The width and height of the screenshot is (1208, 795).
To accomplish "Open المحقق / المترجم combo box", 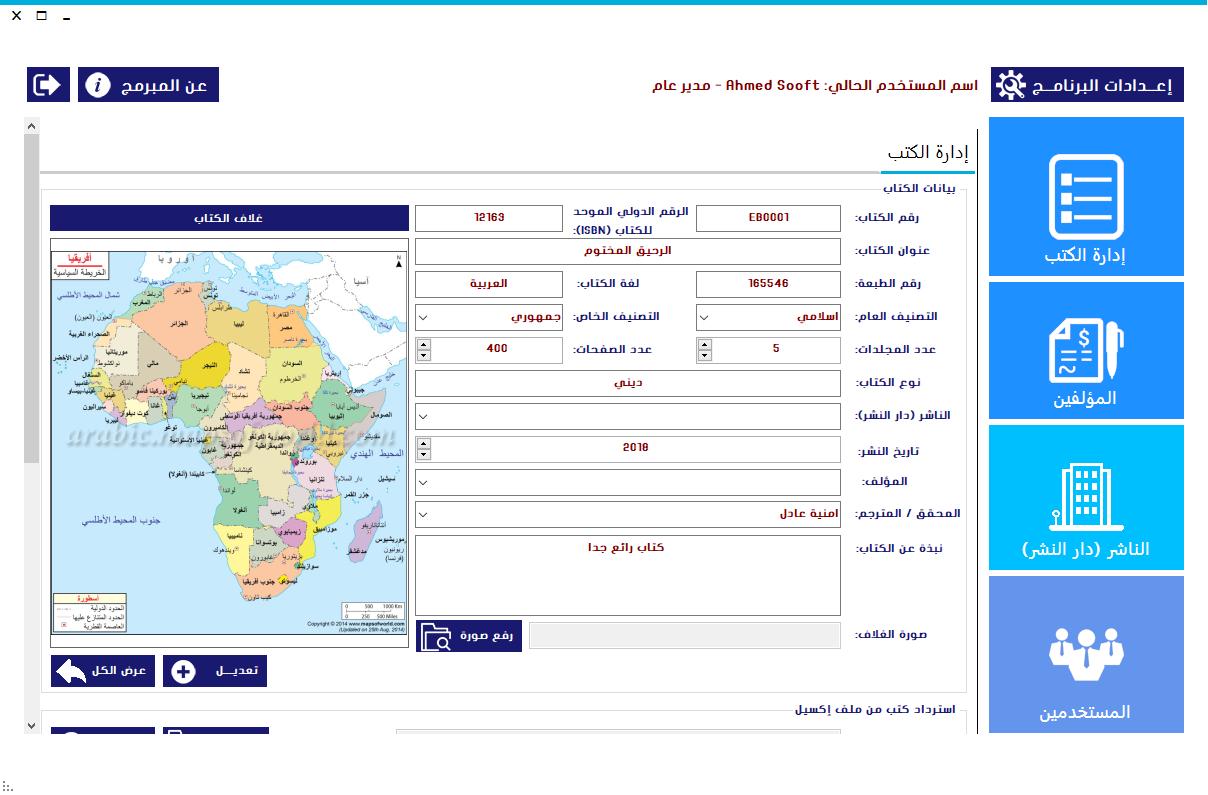I will click(628, 515).
